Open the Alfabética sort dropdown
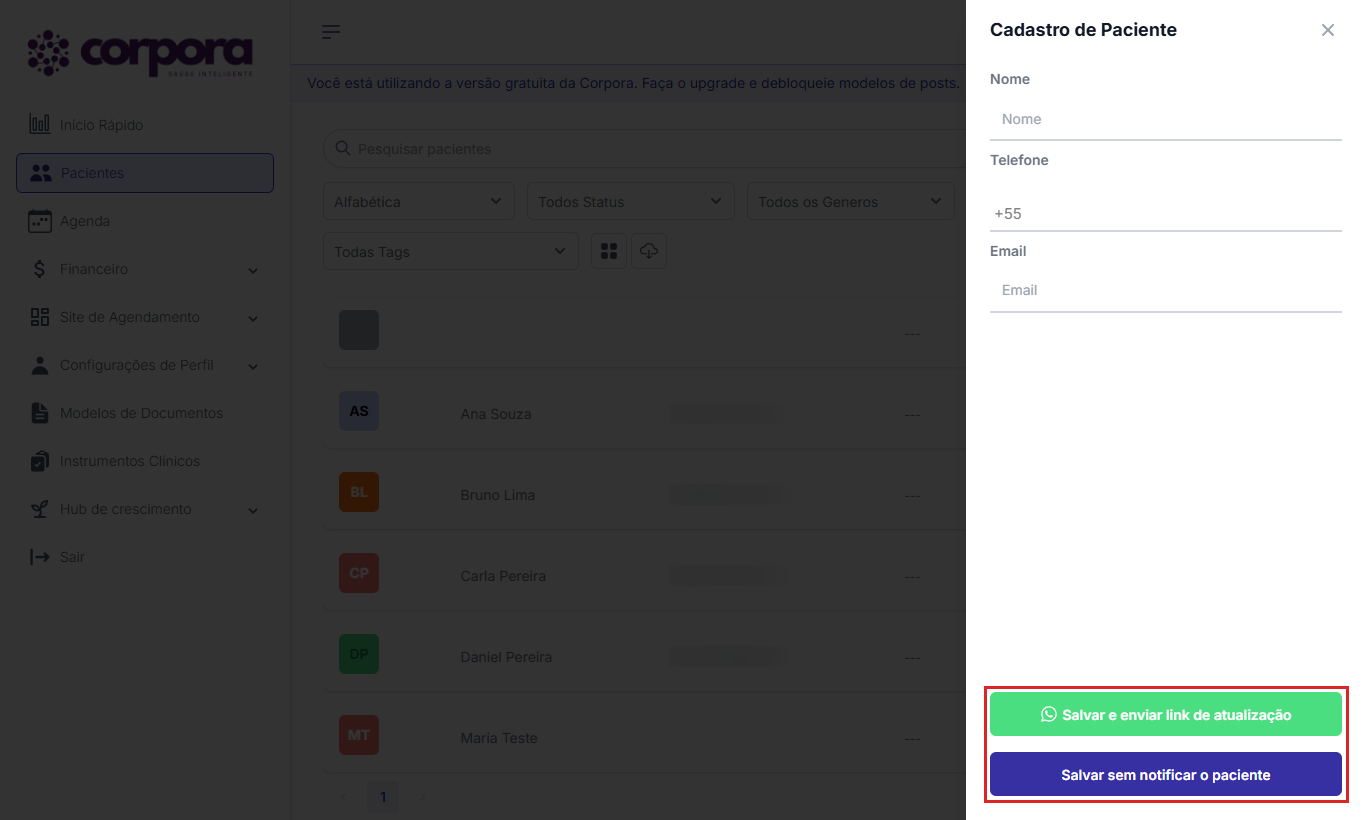This screenshot has width=1366, height=820. [419, 201]
